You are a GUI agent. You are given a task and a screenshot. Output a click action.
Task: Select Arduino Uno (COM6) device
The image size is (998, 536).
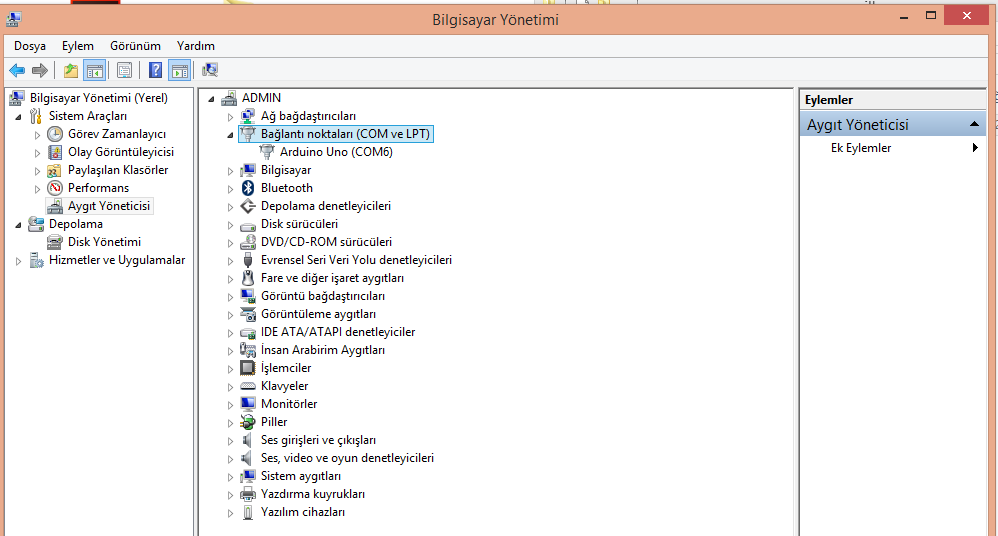[336, 152]
